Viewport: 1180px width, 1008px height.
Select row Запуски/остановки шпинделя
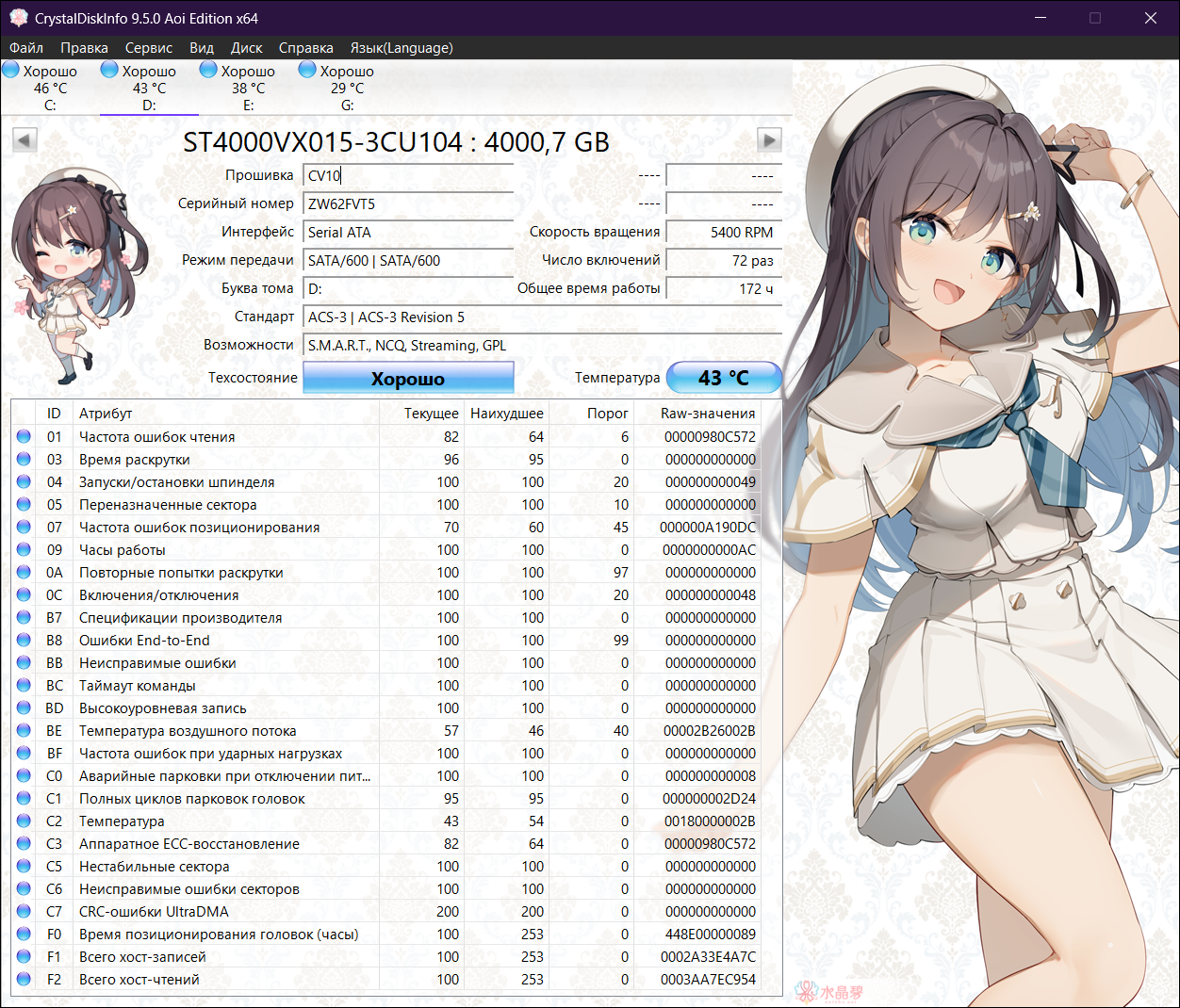click(386, 481)
